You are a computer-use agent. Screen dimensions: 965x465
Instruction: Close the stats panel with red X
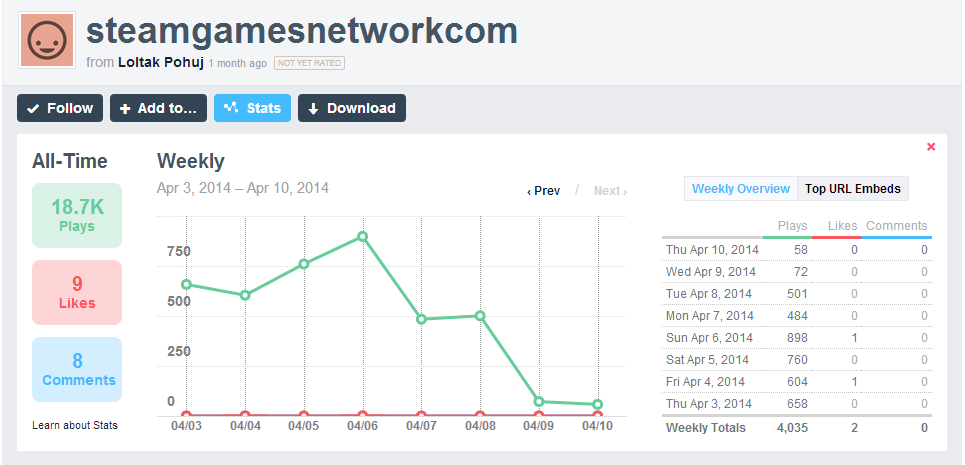931,146
